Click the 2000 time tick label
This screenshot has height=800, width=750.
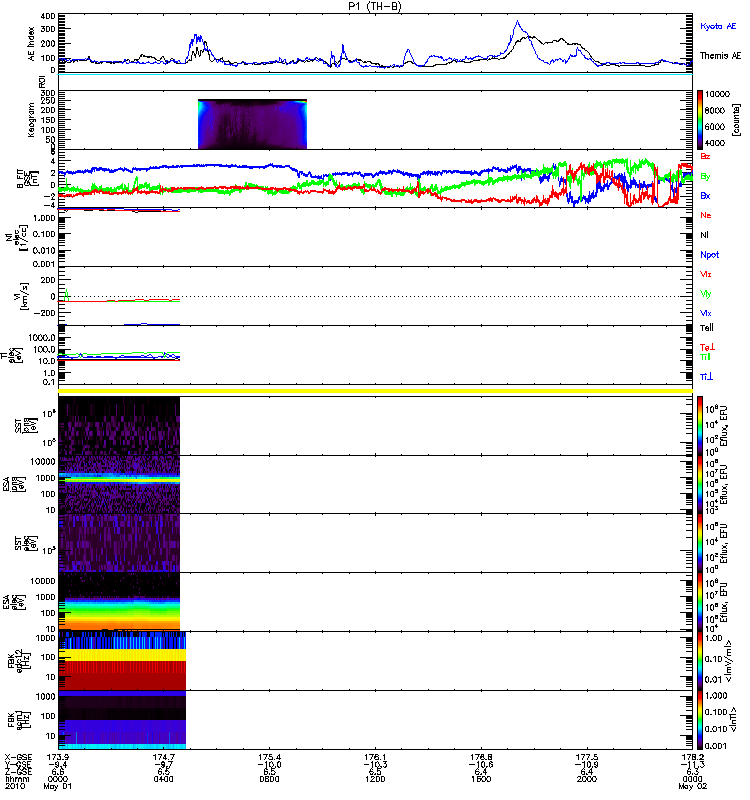click(587, 779)
